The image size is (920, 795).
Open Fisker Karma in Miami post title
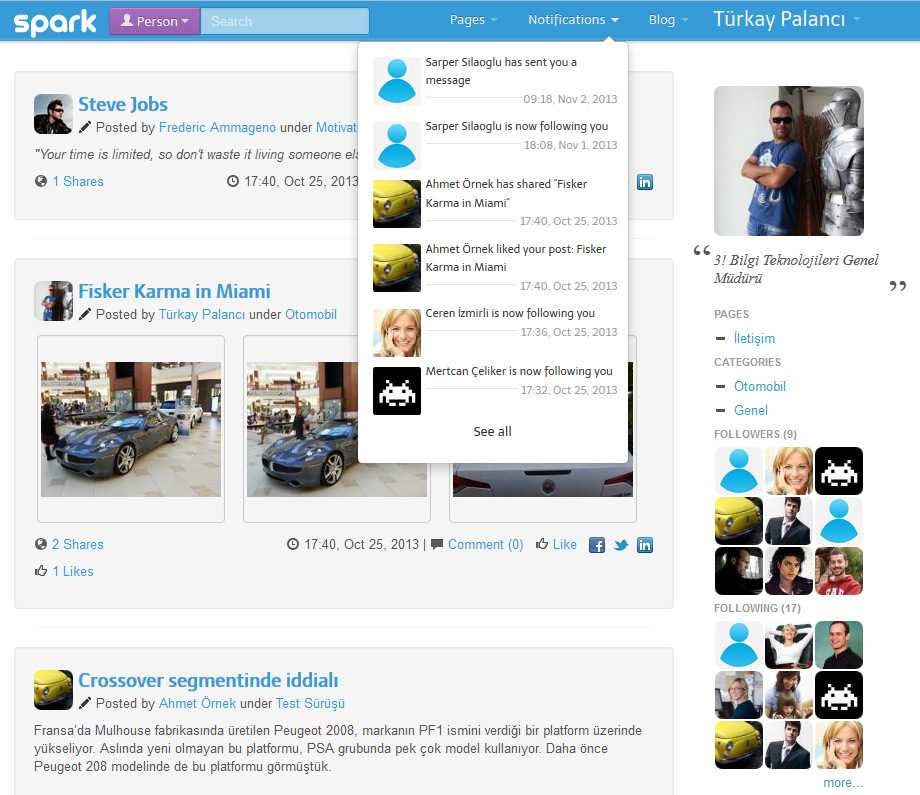[x=174, y=292]
